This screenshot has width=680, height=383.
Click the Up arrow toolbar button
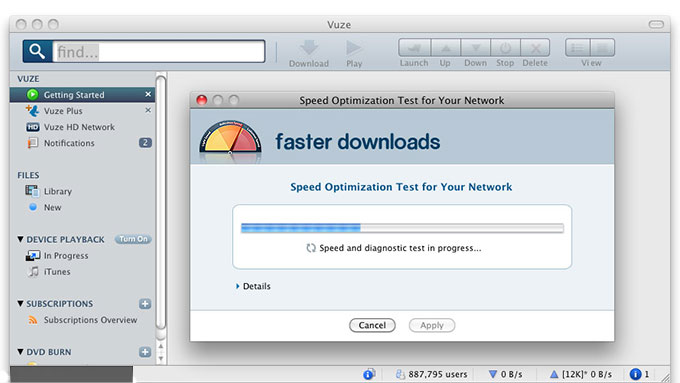445,48
